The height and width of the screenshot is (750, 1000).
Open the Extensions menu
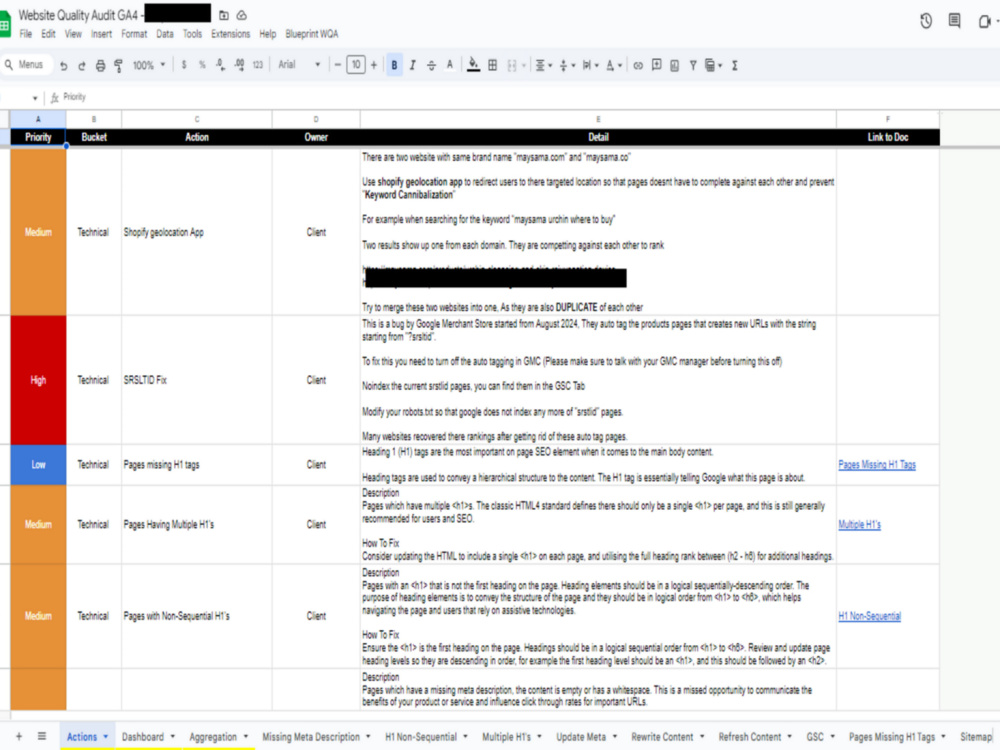[231, 34]
